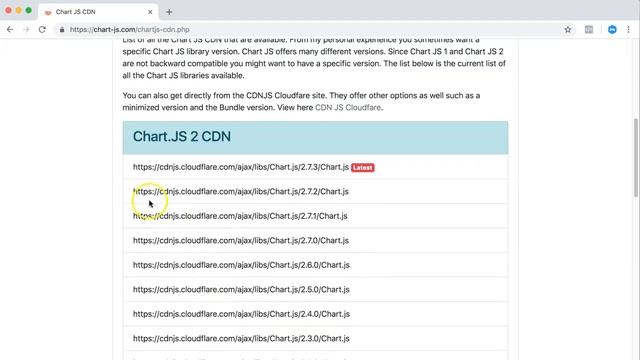Viewport: 640px width, 360px height.
Task: Click the Chart.js 2.7.0 CDN URL
Action: tap(241, 240)
